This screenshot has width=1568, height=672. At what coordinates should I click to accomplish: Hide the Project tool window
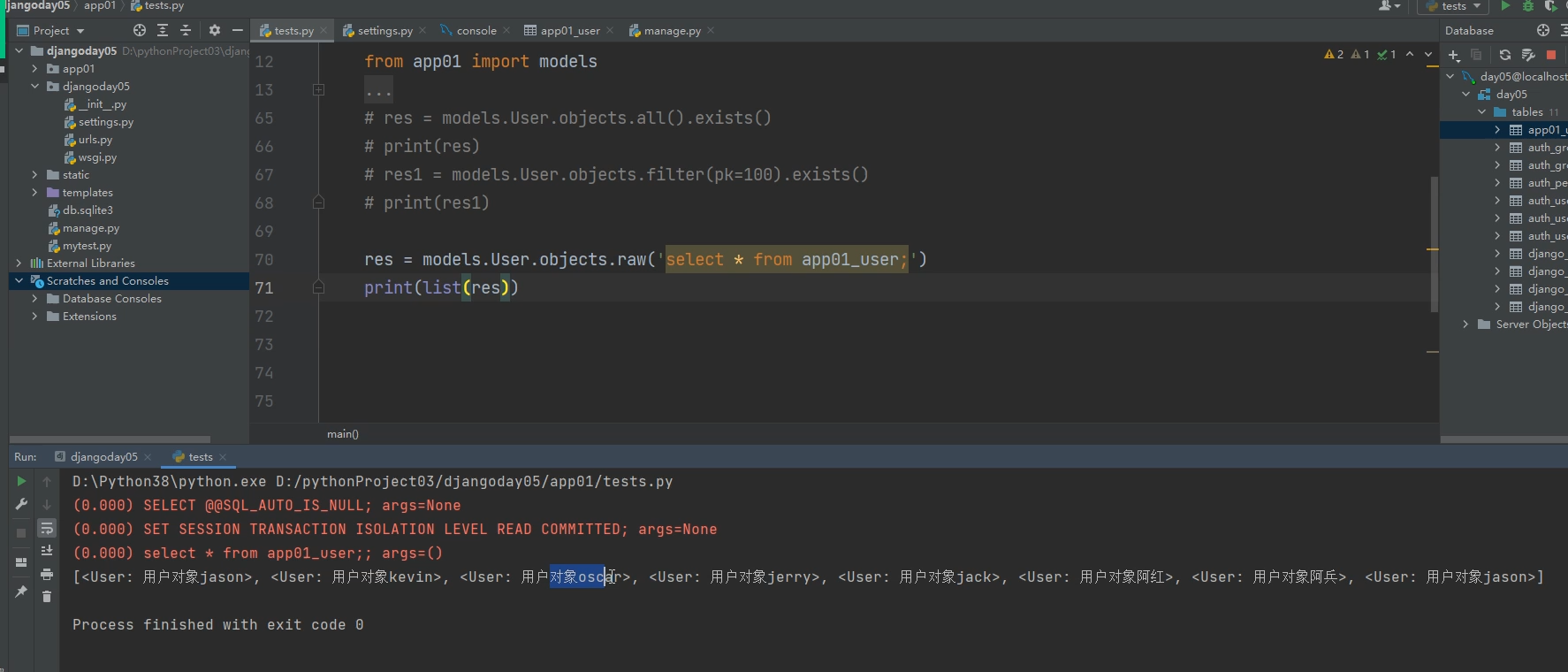click(237, 30)
